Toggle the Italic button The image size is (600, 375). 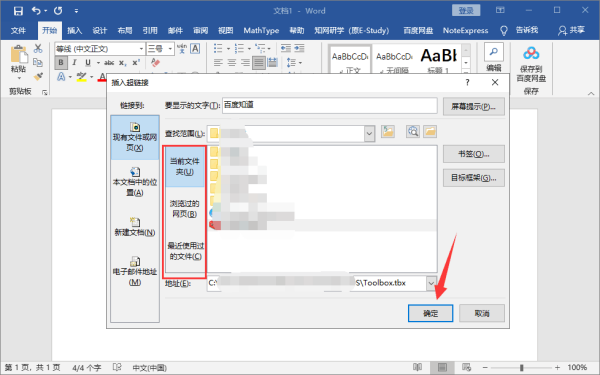tap(74, 63)
